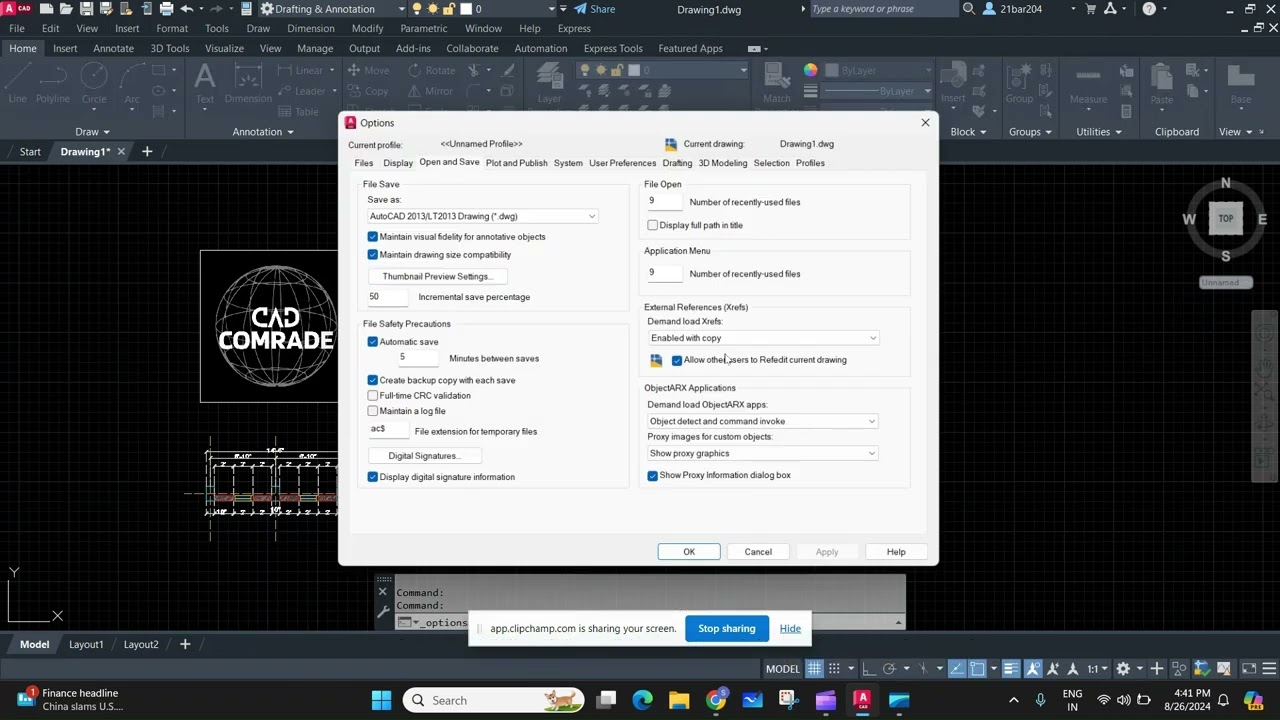Open the Drafting & Annotation workspace dropdown
Viewport: 1280px width, 720px height.
tap(333, 9)
